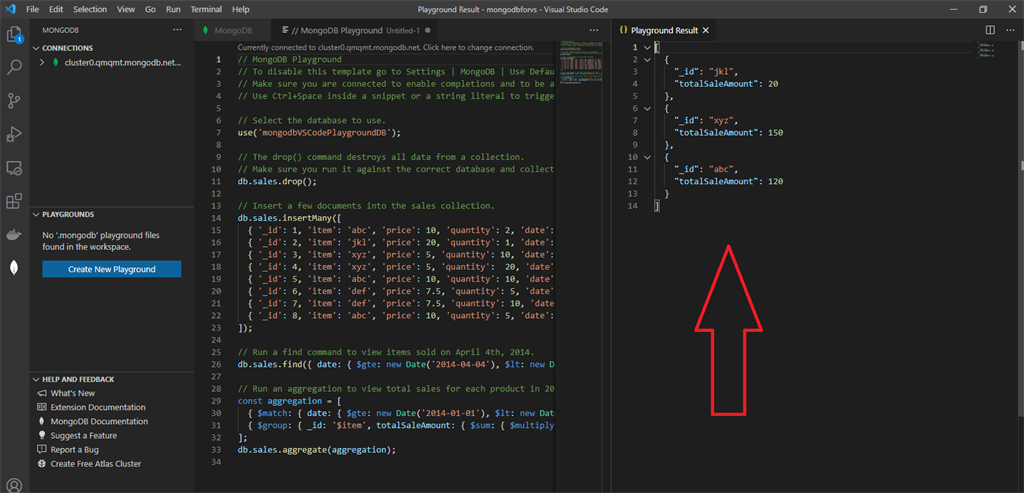Open the Selection menu
Screen dimensions: 1024x493
click(x=90, y=10)
